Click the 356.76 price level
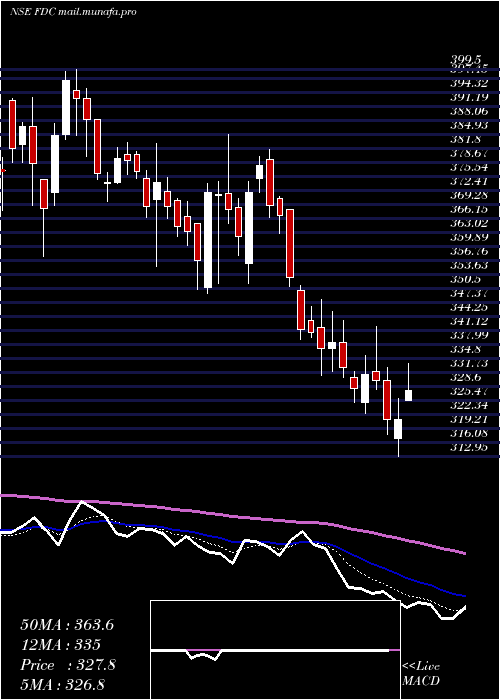The image size is (500, 700). (469, 251)
